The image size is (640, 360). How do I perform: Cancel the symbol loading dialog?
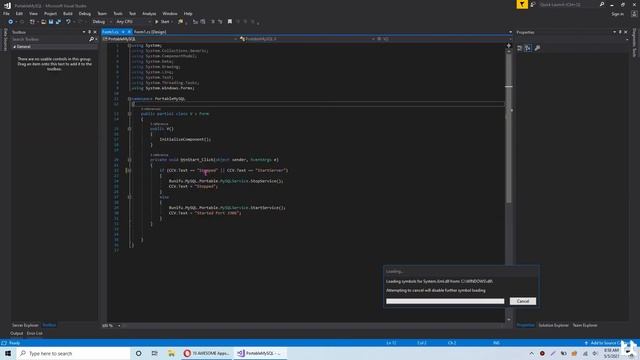(522, 301)
